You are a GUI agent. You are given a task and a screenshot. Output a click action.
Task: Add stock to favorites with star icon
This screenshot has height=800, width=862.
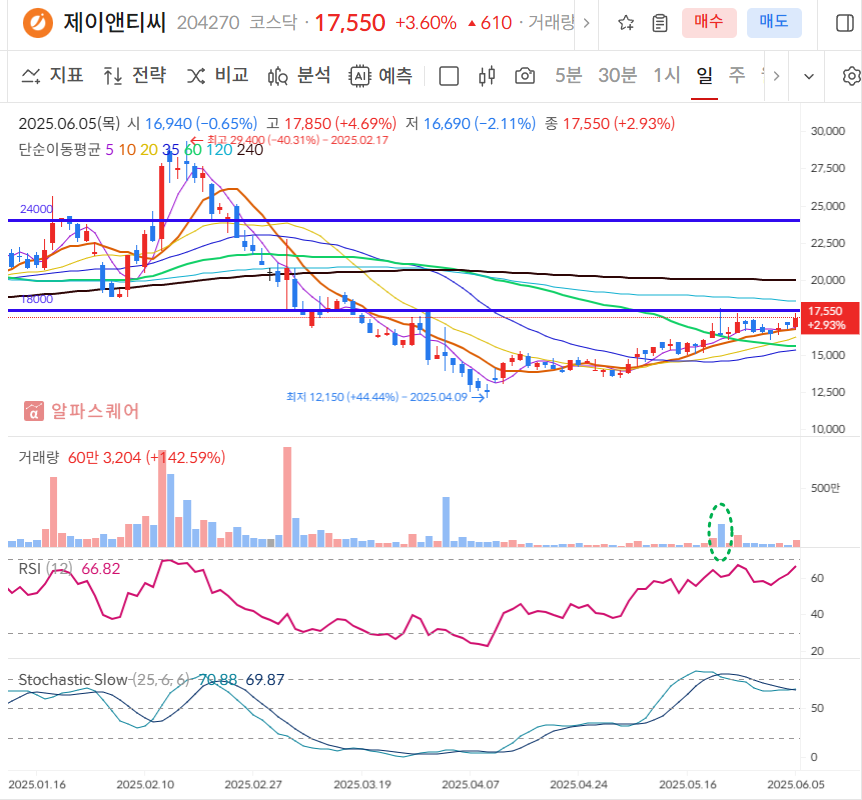point(626,23)
